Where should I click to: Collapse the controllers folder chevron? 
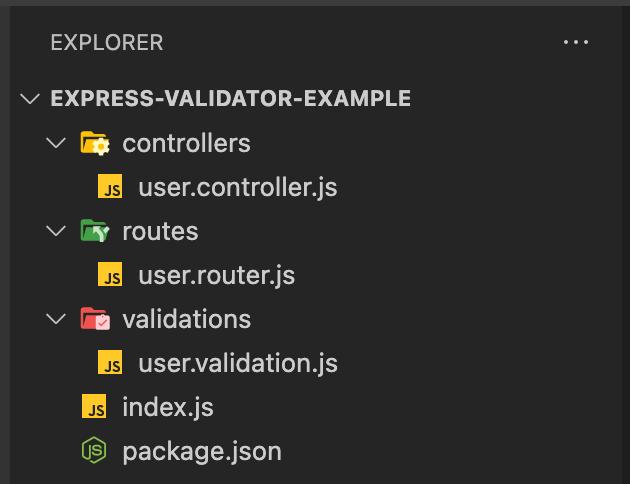(56, 143)
